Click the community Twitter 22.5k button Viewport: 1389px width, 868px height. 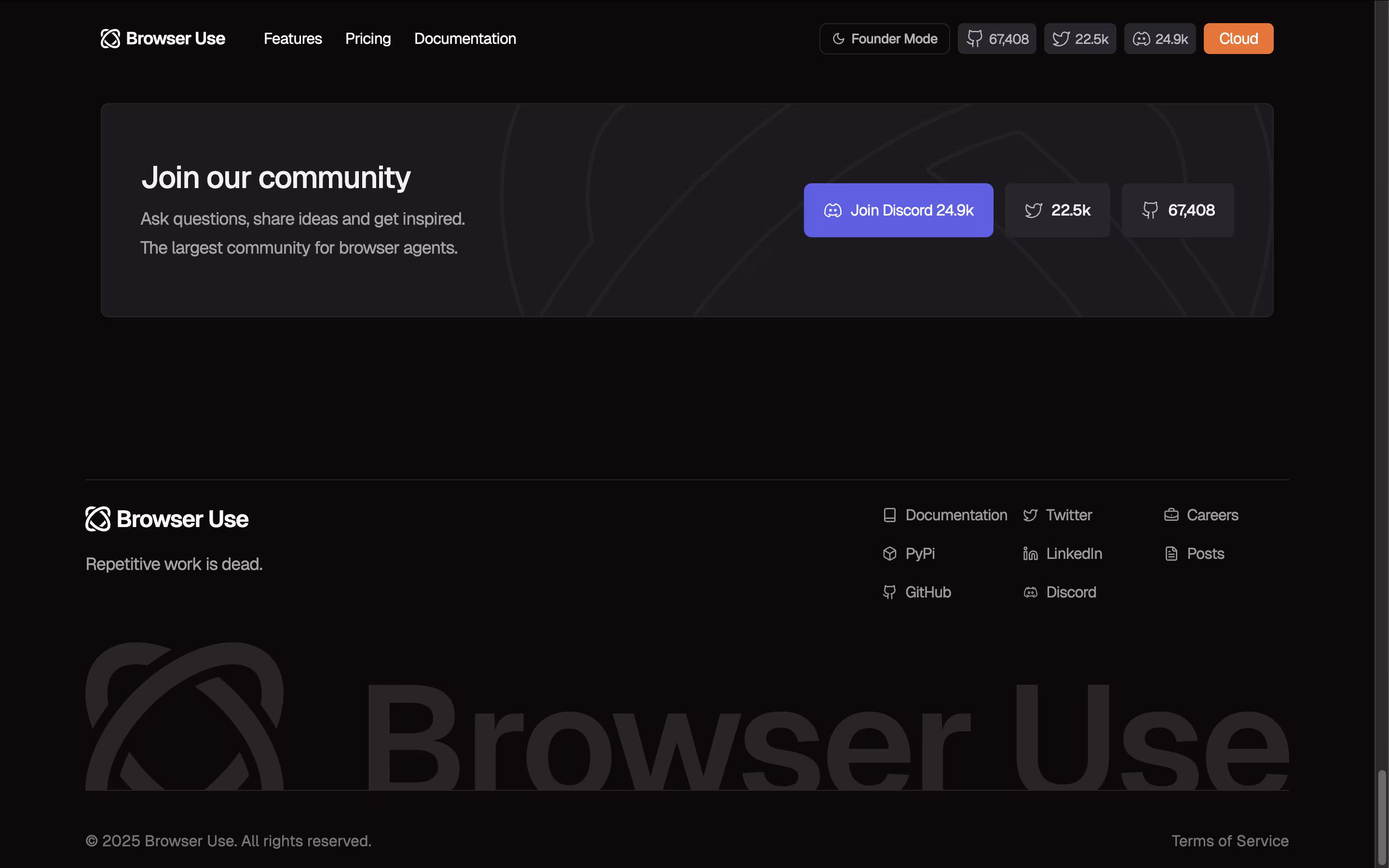tap(1057, 210)
